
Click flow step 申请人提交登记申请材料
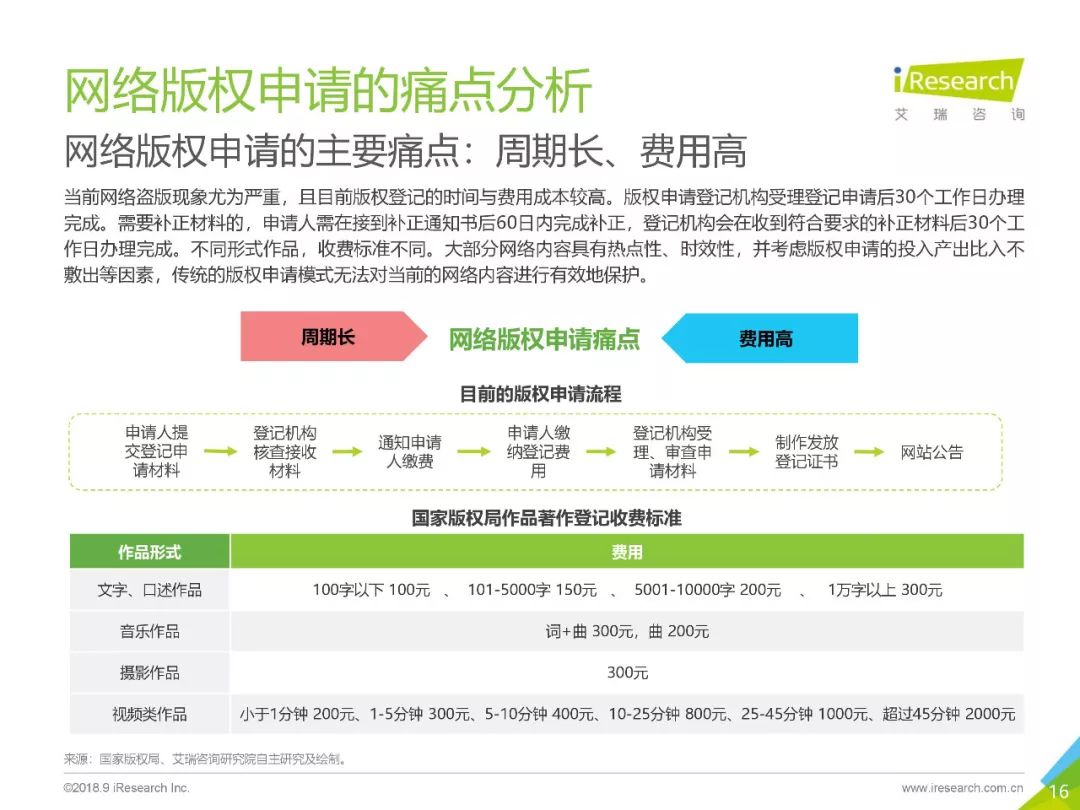point(156,452)
